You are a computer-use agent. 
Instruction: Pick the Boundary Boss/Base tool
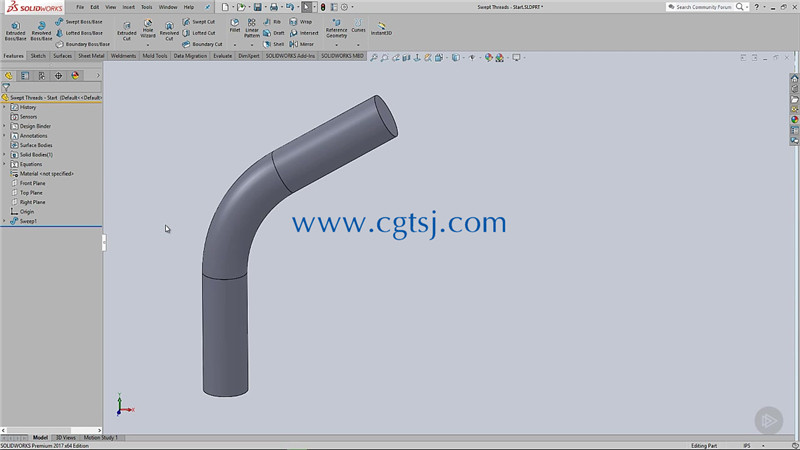pyautogui.click(x=83, y=44)
